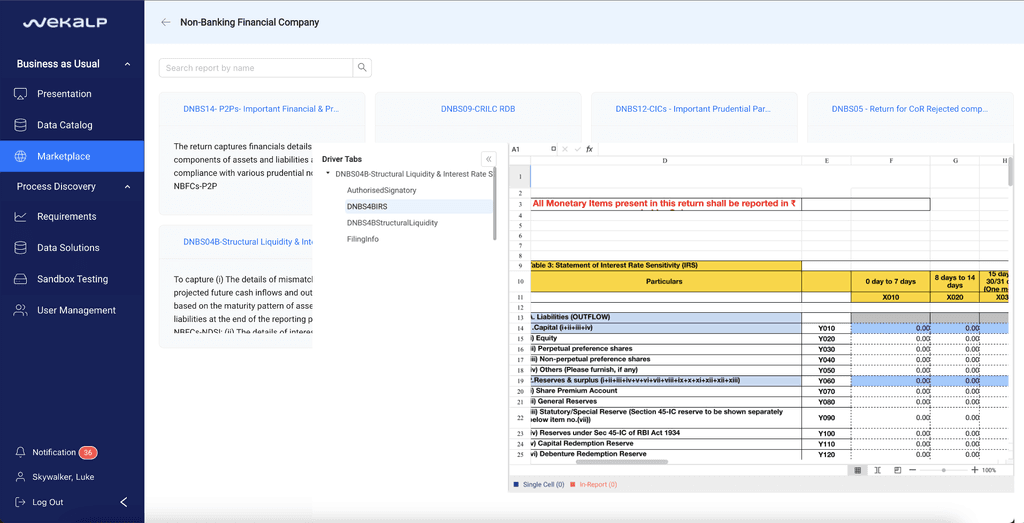This screenshot has height=523, width=1024.
Task: Select normal grid view icon in spreadsheet status bar
Action: coord(857,470)
